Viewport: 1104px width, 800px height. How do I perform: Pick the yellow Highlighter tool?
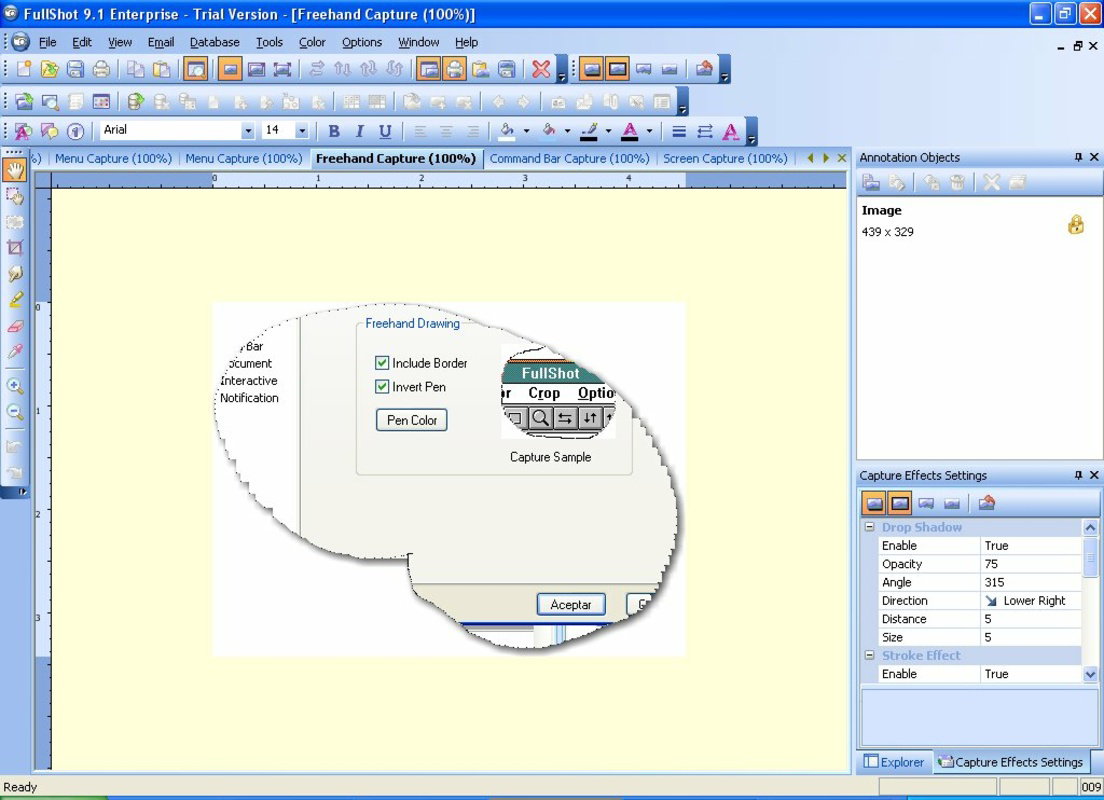pos(15,299)
